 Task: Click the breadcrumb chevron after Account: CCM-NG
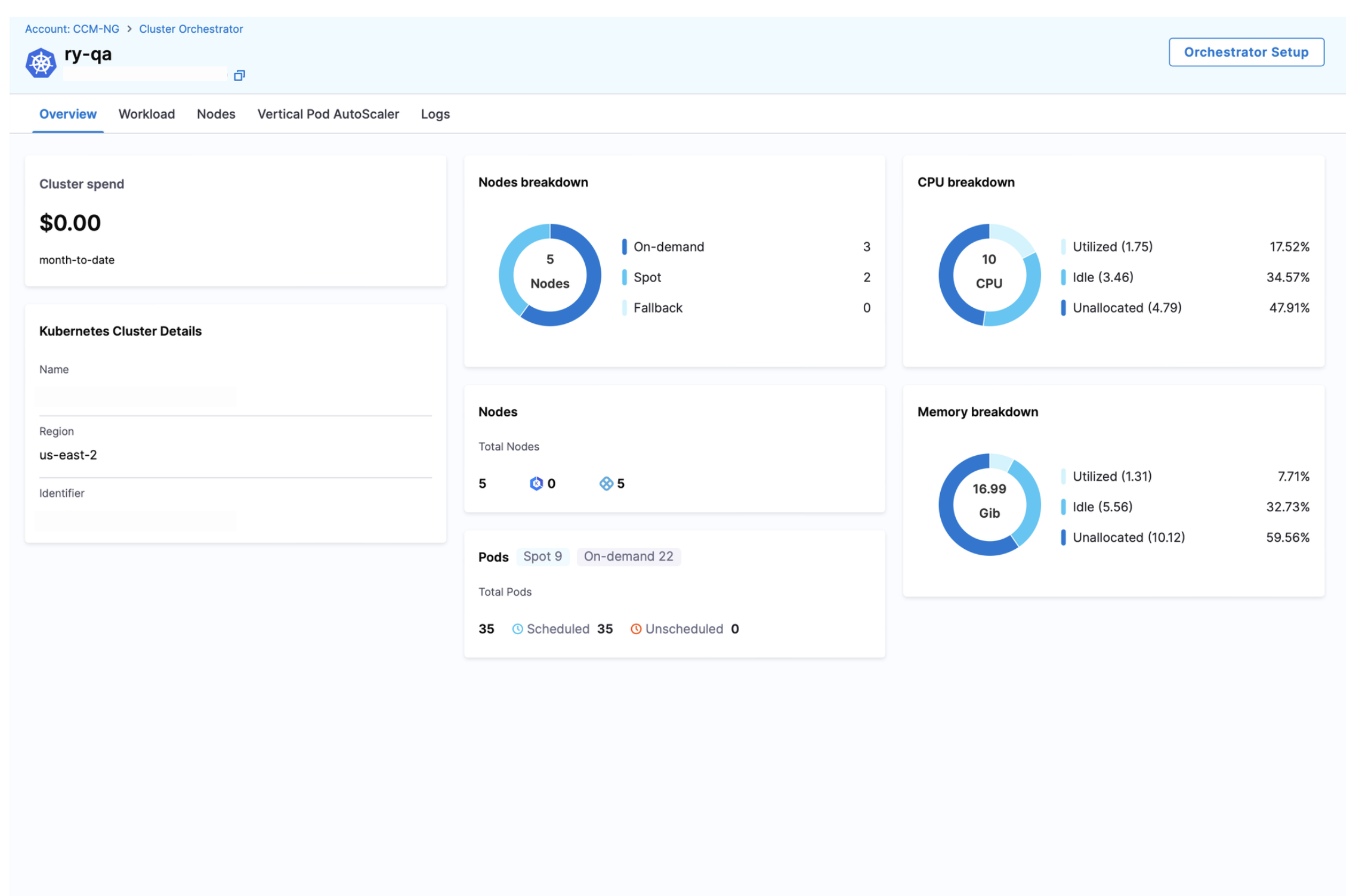[x=129, y=29]
